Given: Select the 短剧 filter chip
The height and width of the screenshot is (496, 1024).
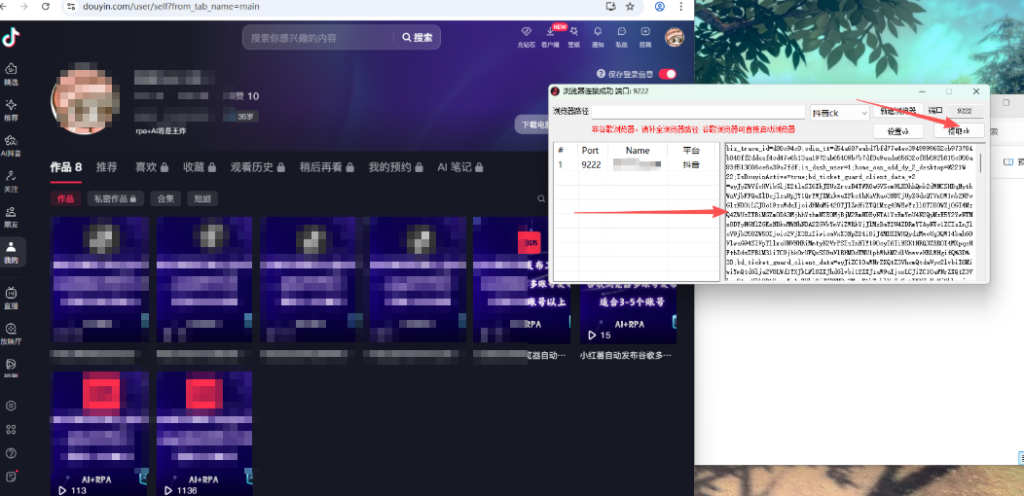Looking at the screenshot, I should 202,198.
